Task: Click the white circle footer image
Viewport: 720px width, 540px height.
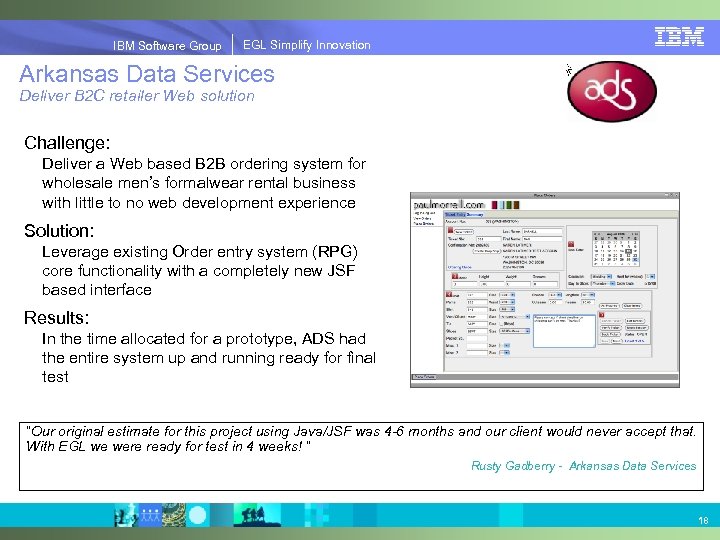Action: coord(197,515)
